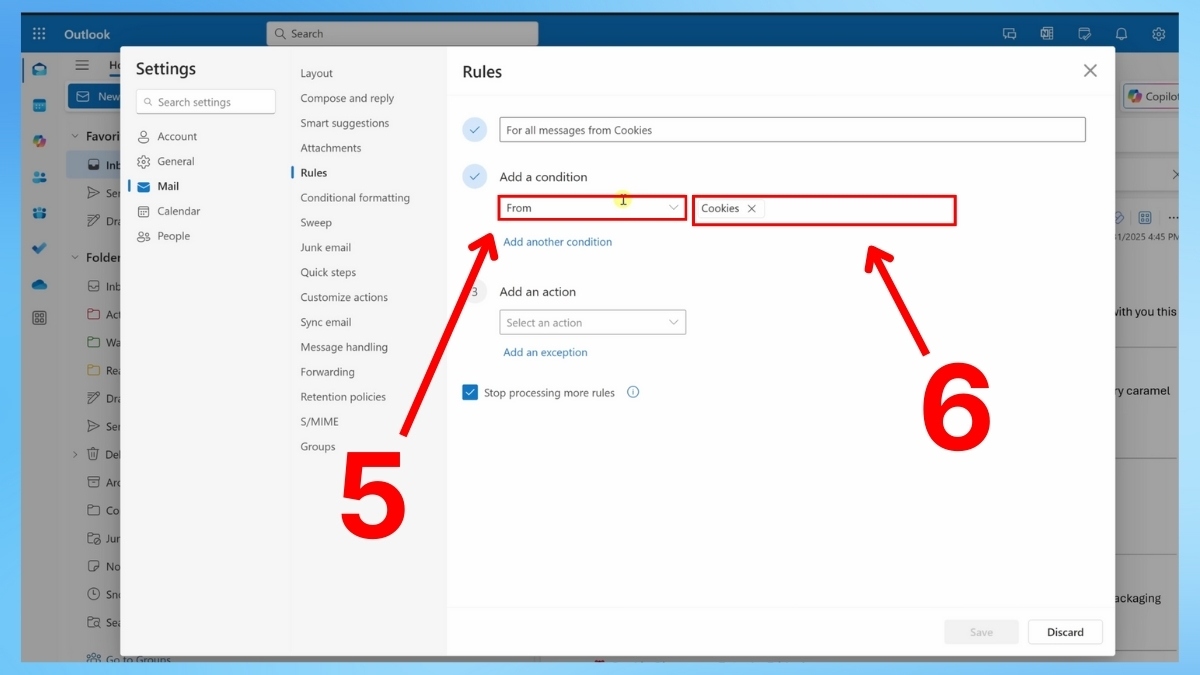Remove the Cookies sender chip
This screenshot has width=1200, height=675.
click(751, 209)
